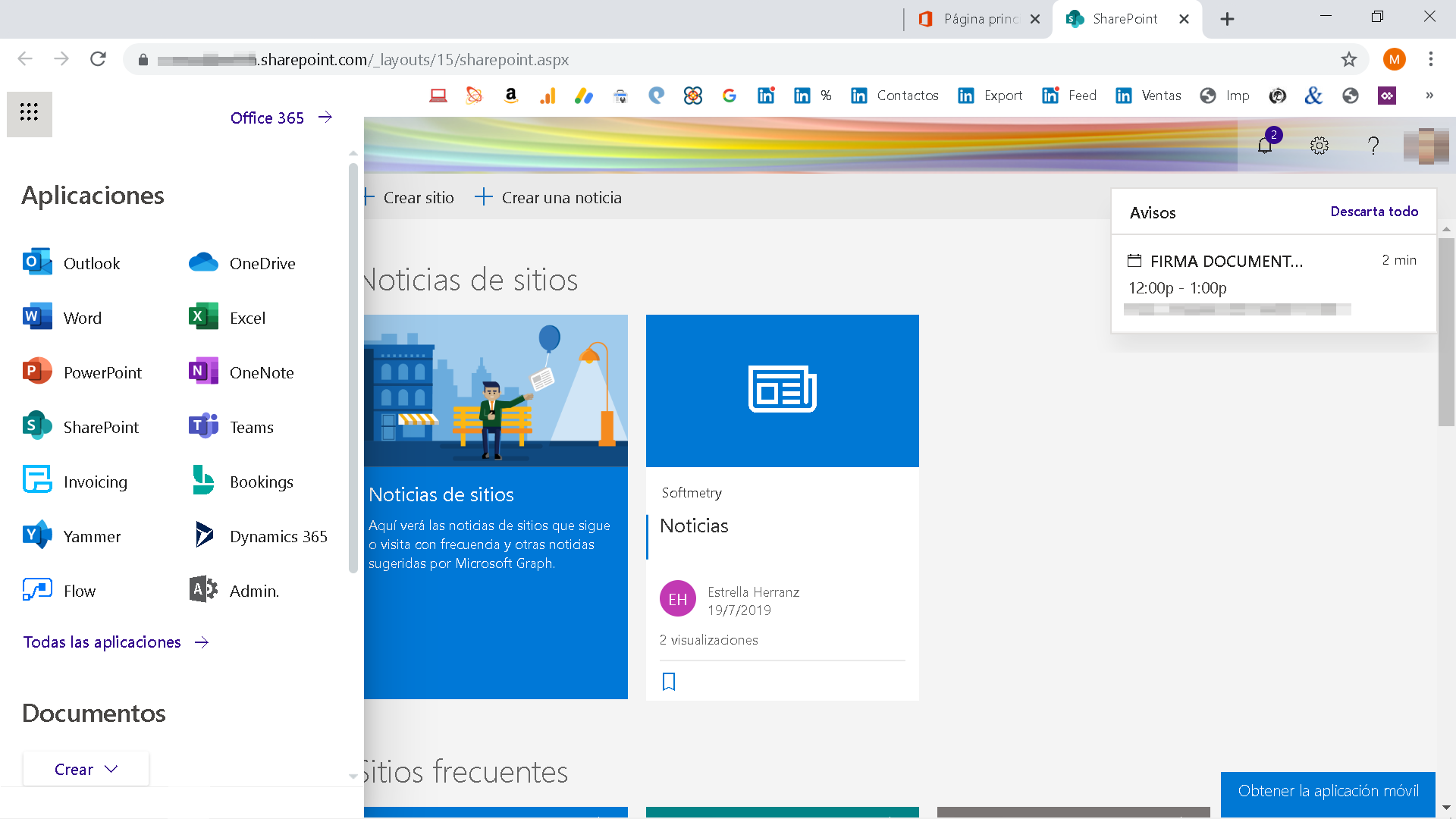The width and height of the screenshot is (1456, 819).
Task: Show more bookmarks with the chevron
Action: (1429, 96)
